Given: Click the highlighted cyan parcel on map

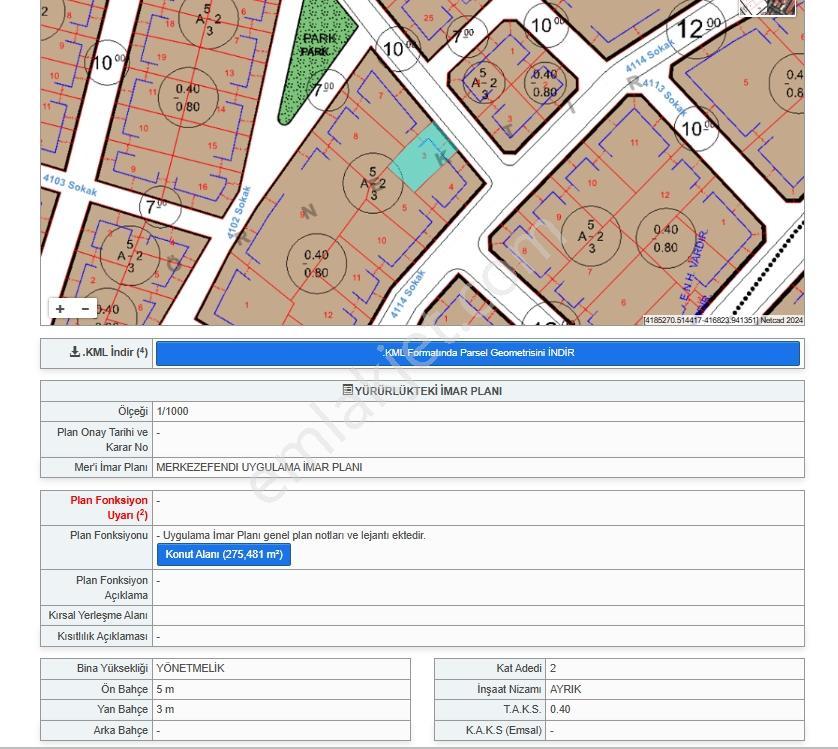Looking at the screenshot, I should click(x=422, y=158).
